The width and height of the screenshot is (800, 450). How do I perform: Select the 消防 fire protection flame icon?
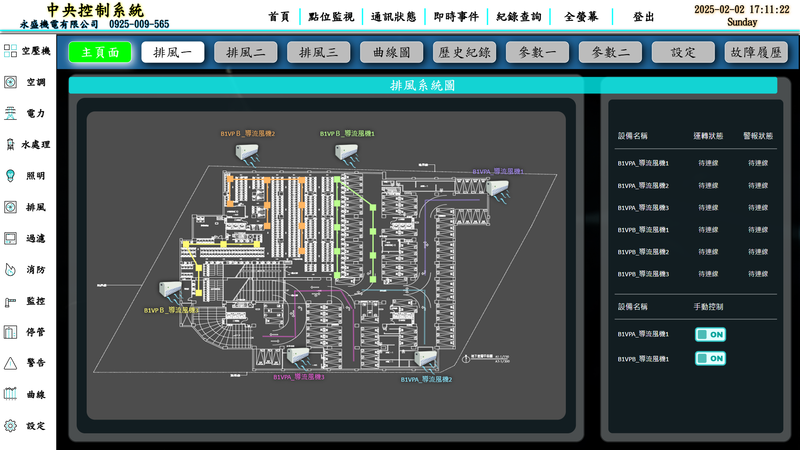click(x=10, y=269)
